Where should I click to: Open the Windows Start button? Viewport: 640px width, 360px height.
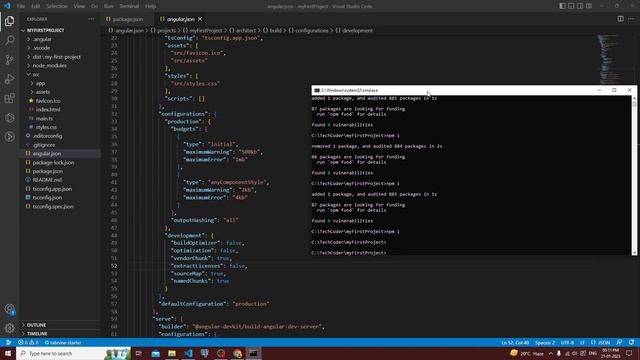(x=8, y=353)
